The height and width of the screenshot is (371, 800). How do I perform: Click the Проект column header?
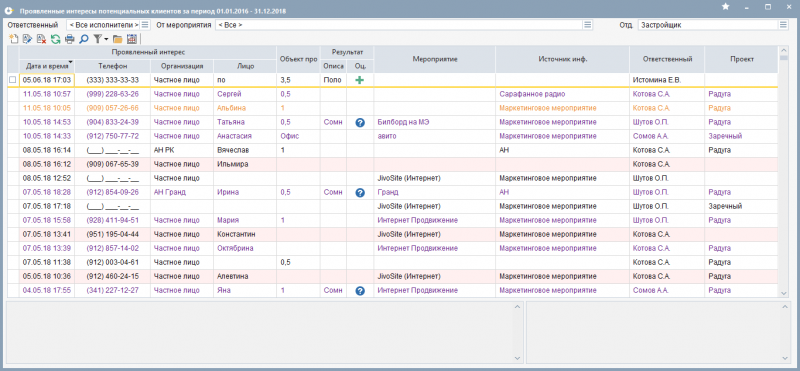coord(741,59)
